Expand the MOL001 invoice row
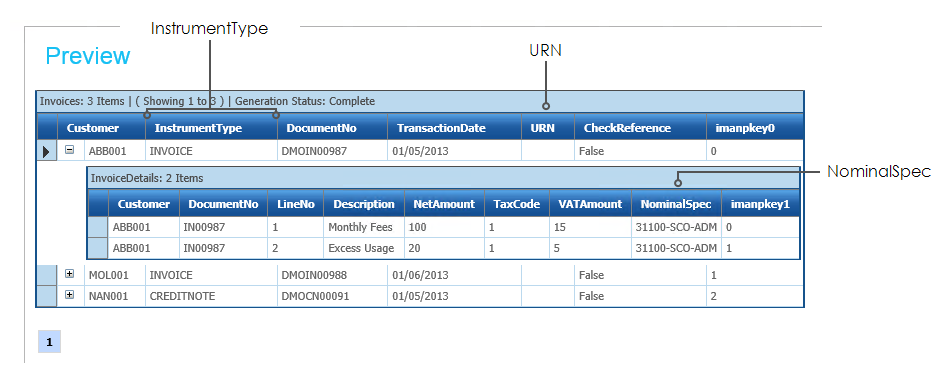This screenshot has width=950, height=373. point(70,274)
